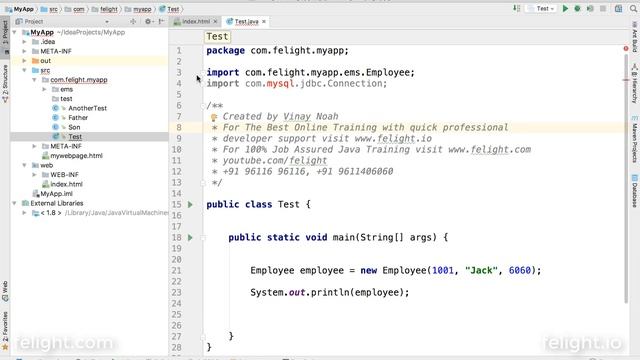This screenshot has height=360, width=640.
Task: Fold the main method at line 18
Action: point(203,238)
